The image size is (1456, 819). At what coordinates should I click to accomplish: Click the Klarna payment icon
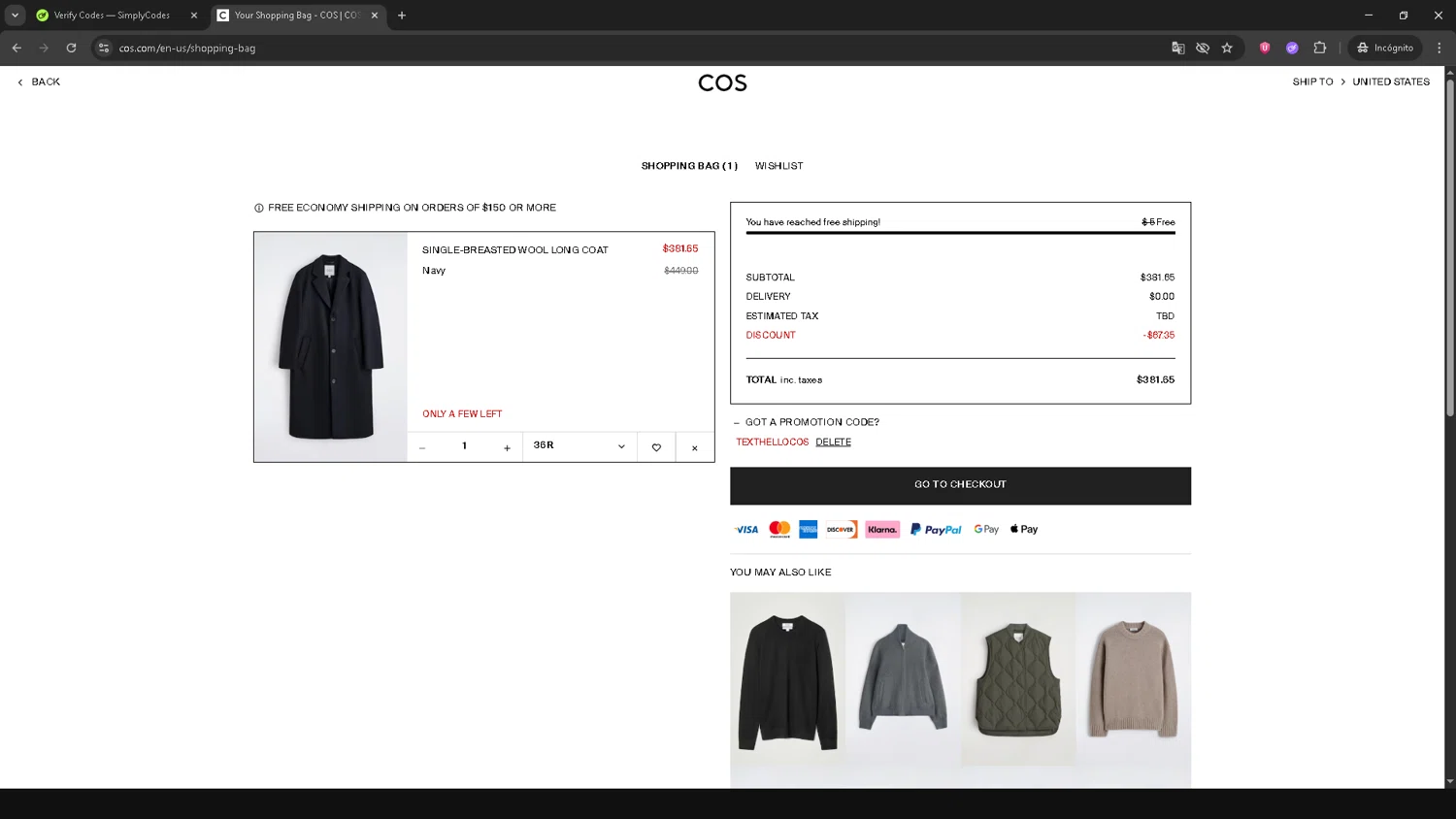click(882, 530)
